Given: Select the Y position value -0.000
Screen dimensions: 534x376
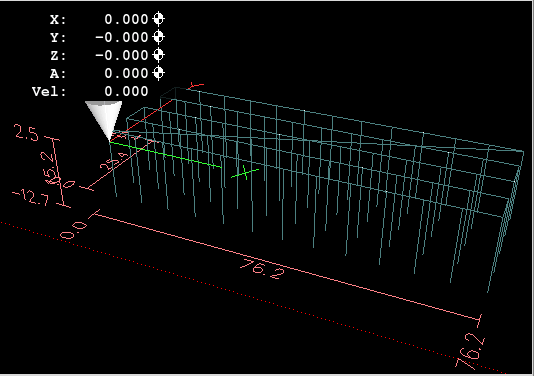Looking at the screenshot, I should pos(122,37).
